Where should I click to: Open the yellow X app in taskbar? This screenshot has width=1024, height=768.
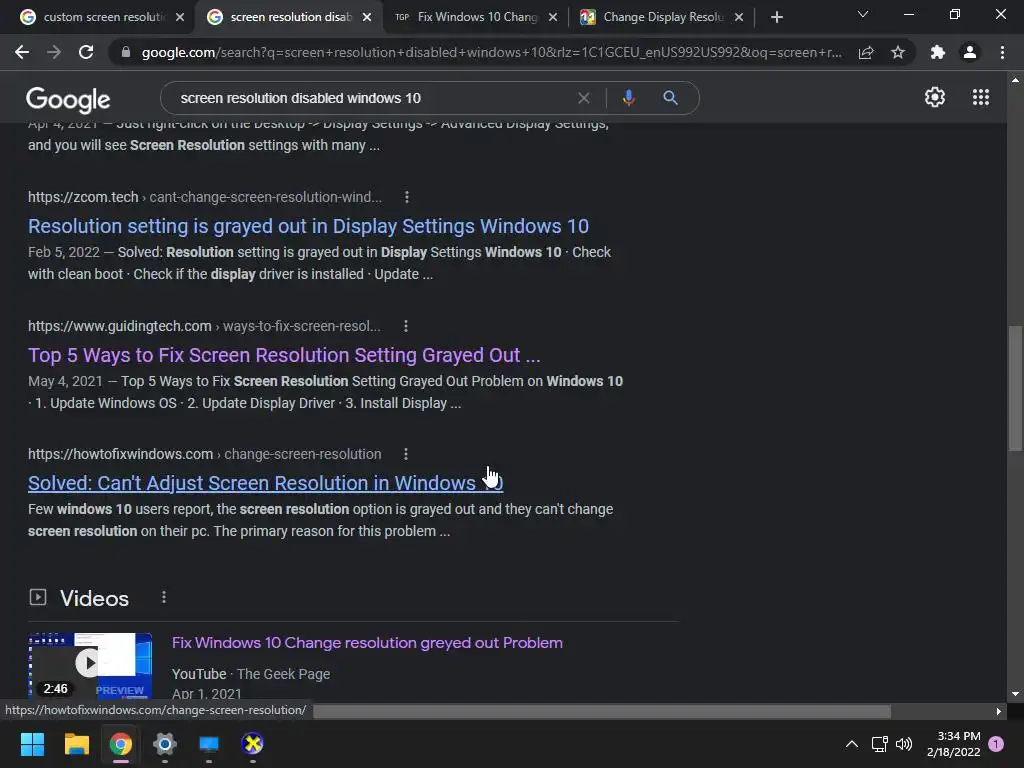(x=253, y=744)
